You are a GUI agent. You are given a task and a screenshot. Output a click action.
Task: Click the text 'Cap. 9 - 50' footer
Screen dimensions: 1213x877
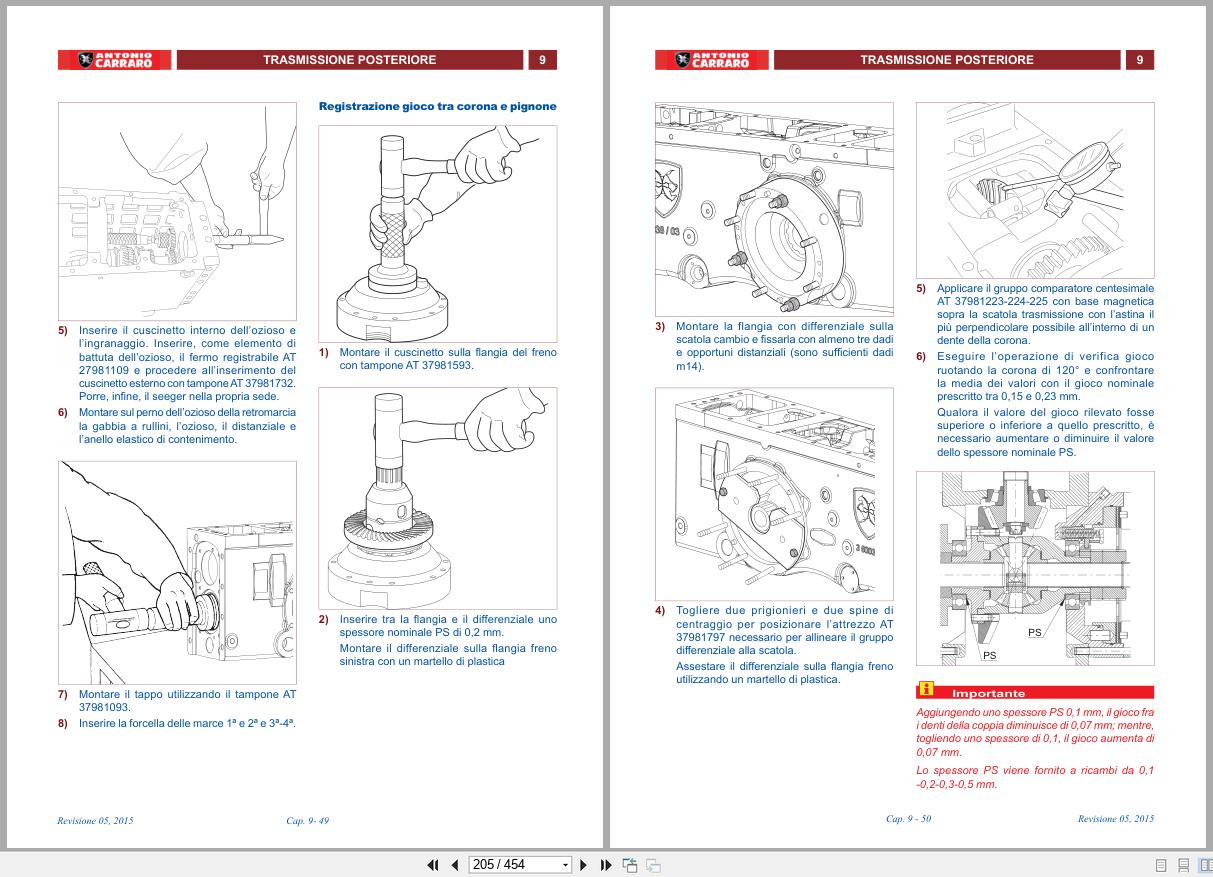coord(908,818)
